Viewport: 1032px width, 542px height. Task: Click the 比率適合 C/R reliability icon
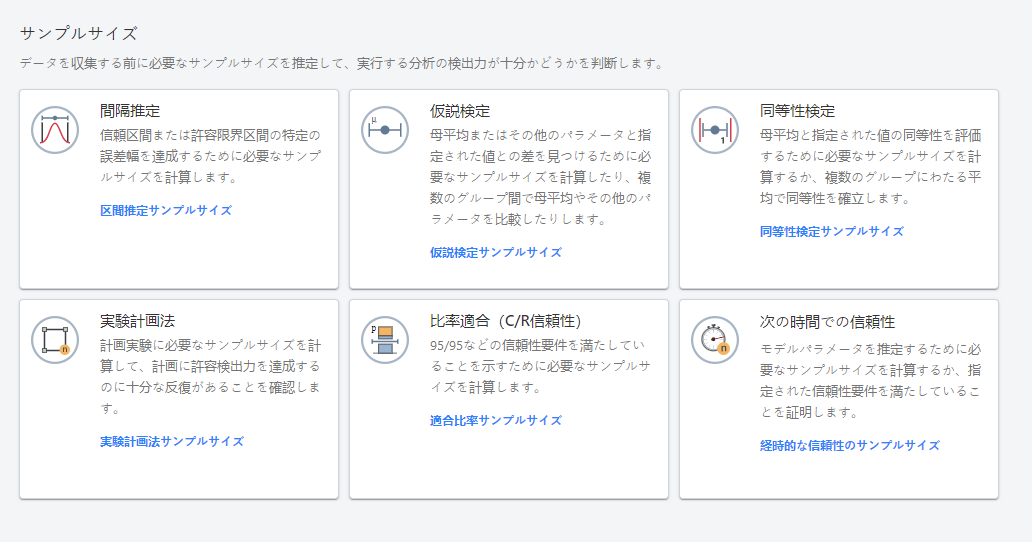pyautogui.click(x=385, y=340)
